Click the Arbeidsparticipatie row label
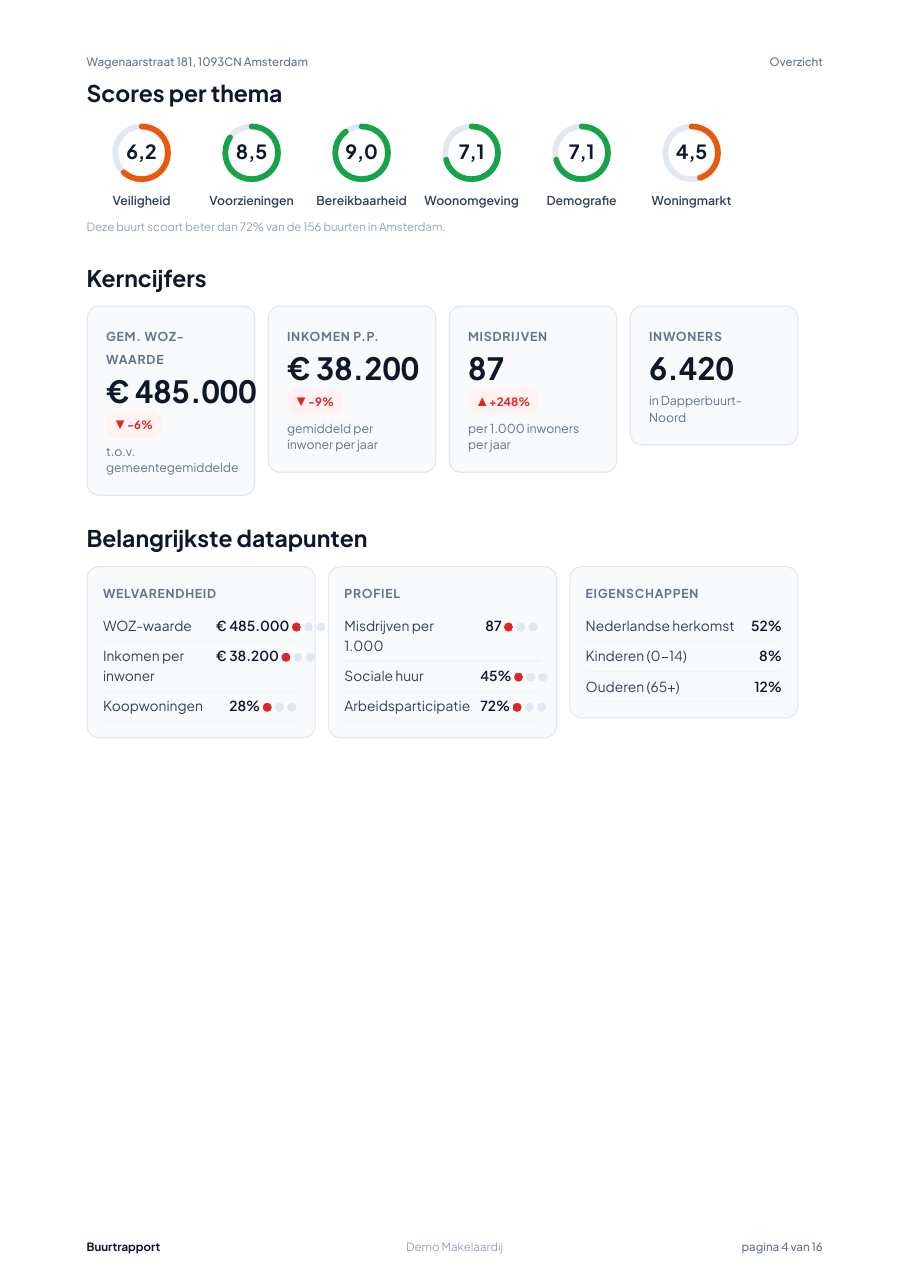The height and width of the screenshot is (1287, 910). [407, 706]
